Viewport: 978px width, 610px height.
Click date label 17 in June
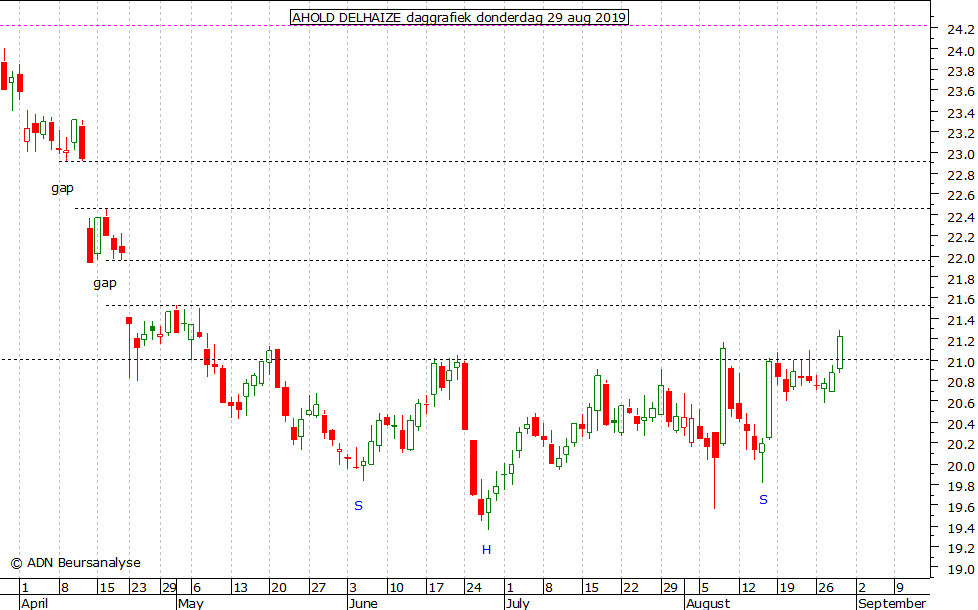tap(435, 588)
